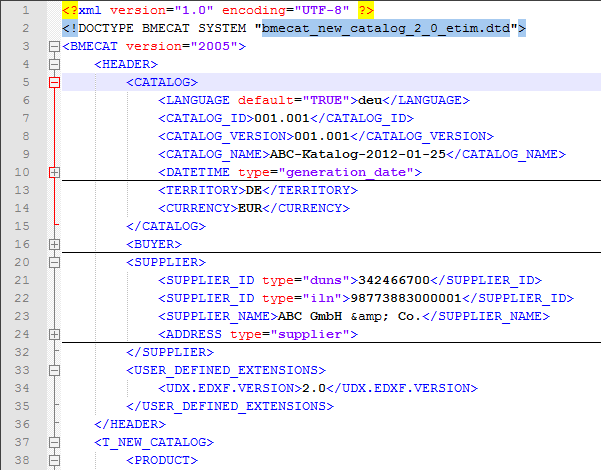
Task: Click the CATALOG_VERSION value 001.001
Action: (322, 136)
